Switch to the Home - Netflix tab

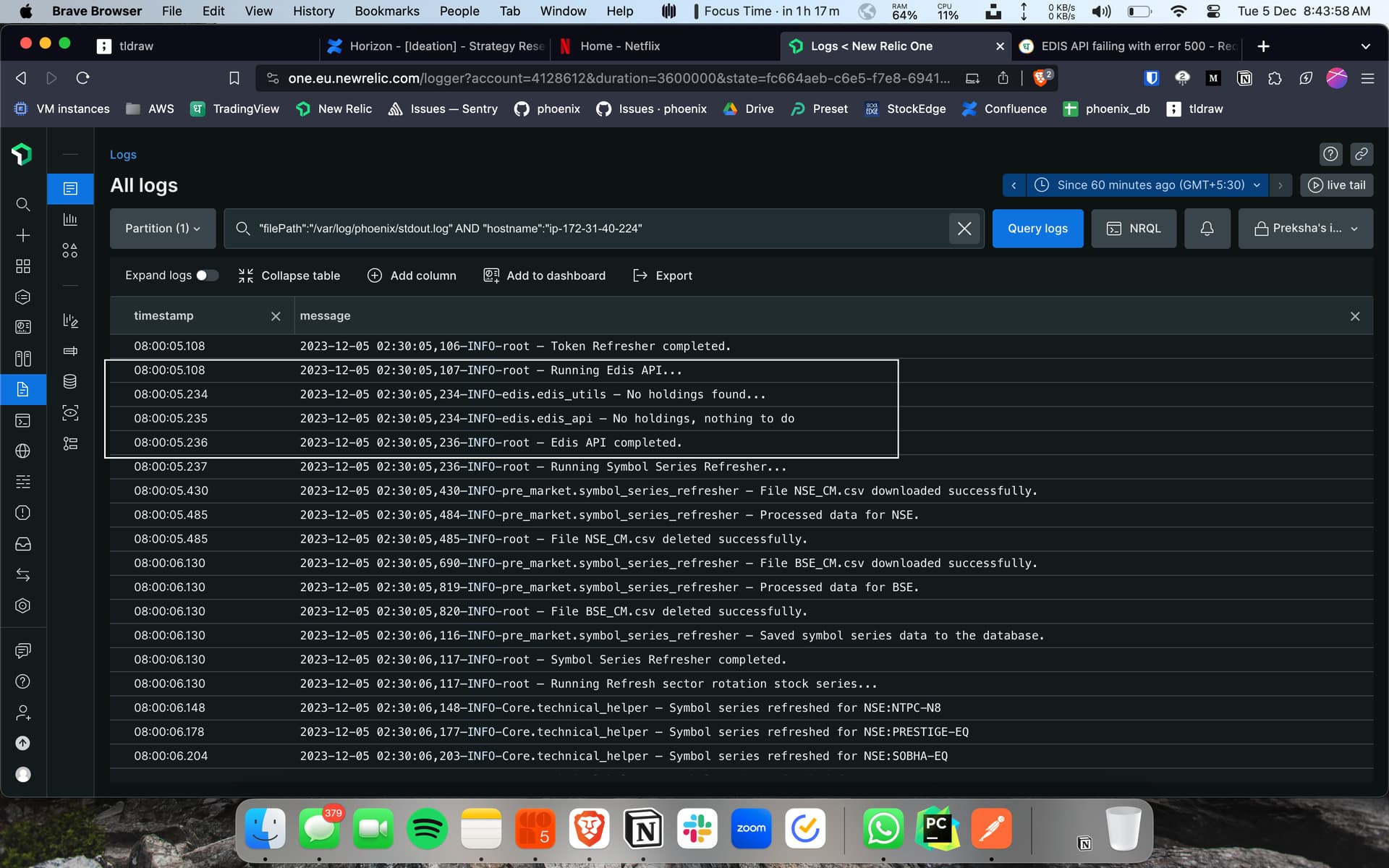click(620, 46)
